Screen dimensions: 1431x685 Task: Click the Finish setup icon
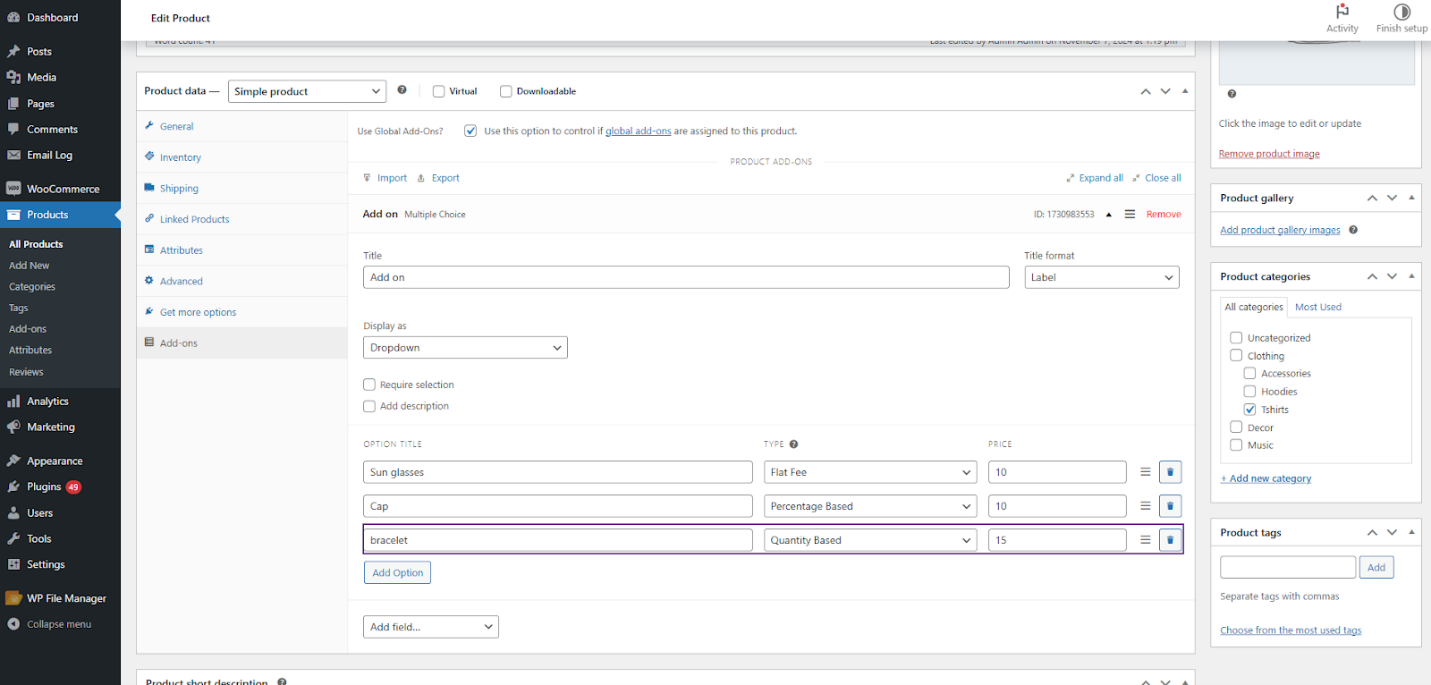(x=1401, y=10)
